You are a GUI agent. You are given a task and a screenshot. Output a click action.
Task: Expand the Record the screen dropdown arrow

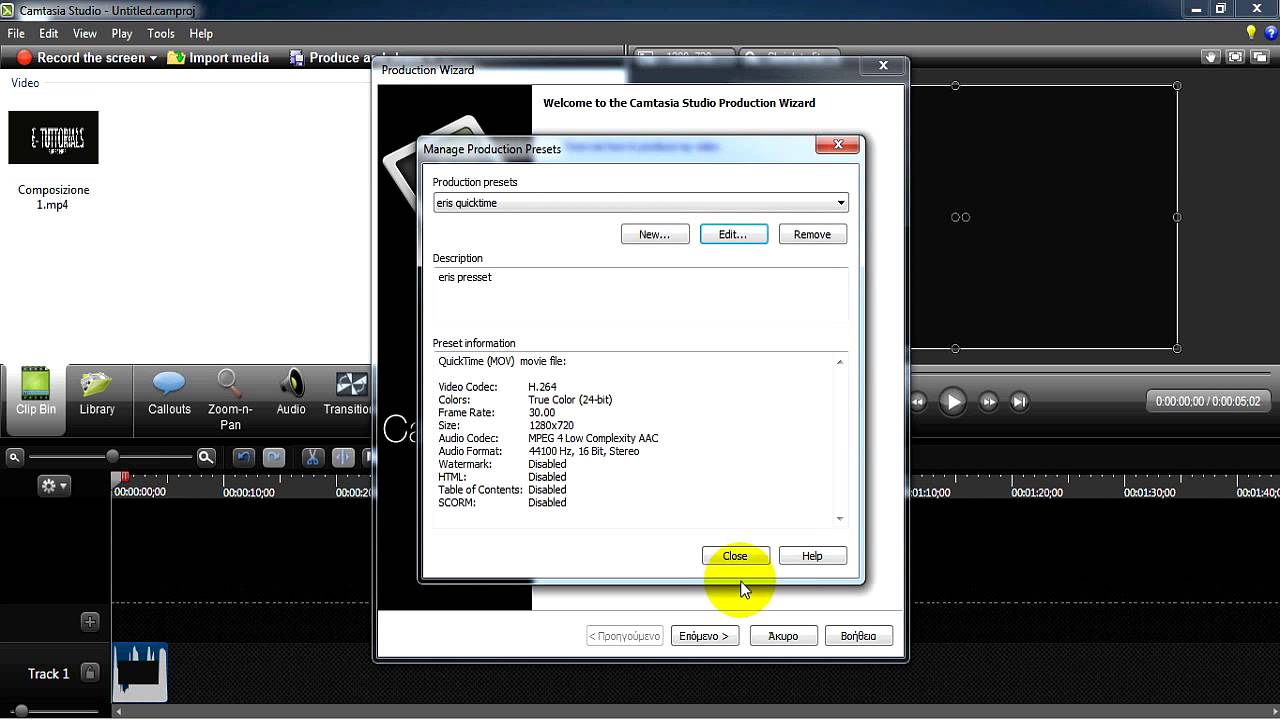153,58
